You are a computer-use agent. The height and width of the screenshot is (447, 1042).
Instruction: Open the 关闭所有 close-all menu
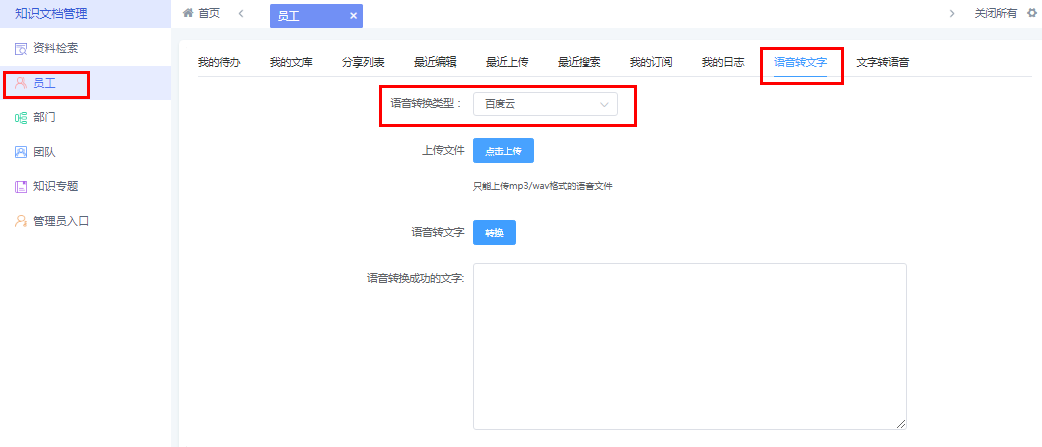[995, 13]
